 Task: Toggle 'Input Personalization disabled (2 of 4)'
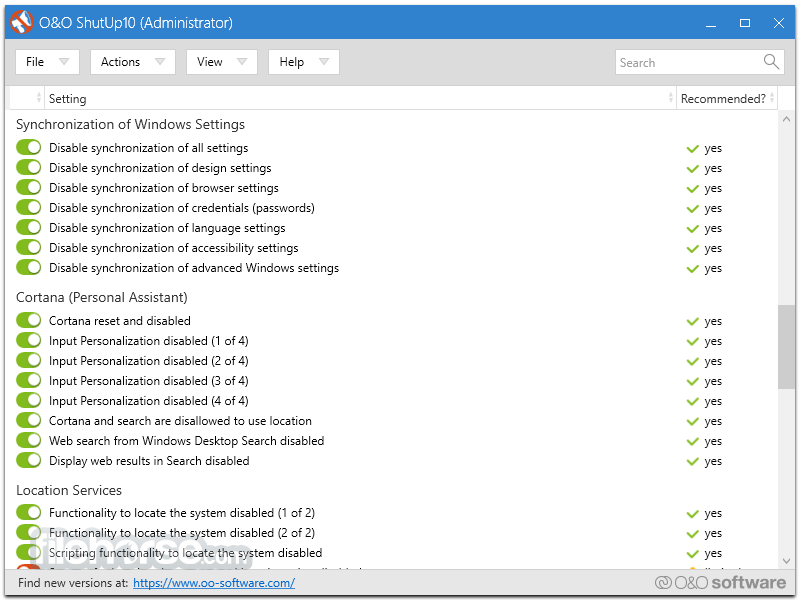click(29, 360)
